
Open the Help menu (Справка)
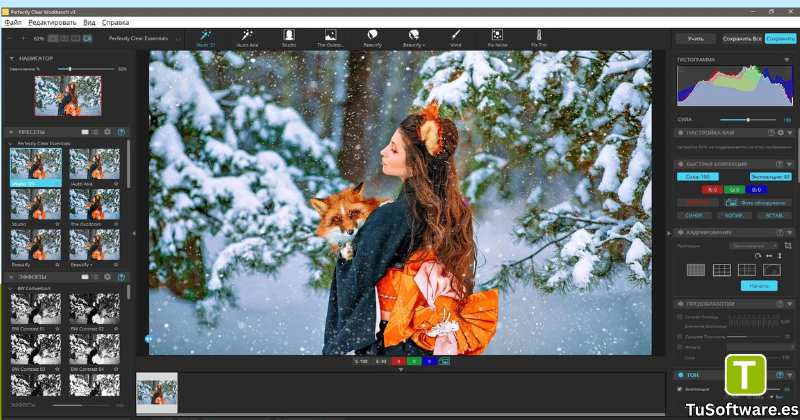point(115,22)
